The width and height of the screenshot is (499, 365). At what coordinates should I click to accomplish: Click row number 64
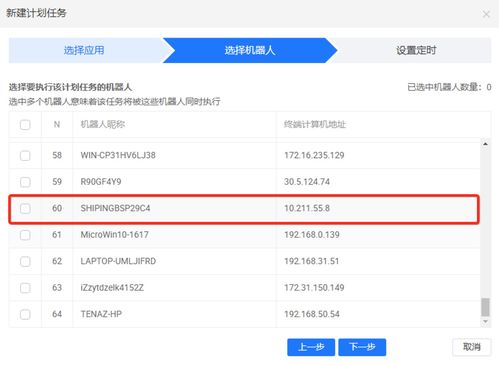click(x=57, y=314)
